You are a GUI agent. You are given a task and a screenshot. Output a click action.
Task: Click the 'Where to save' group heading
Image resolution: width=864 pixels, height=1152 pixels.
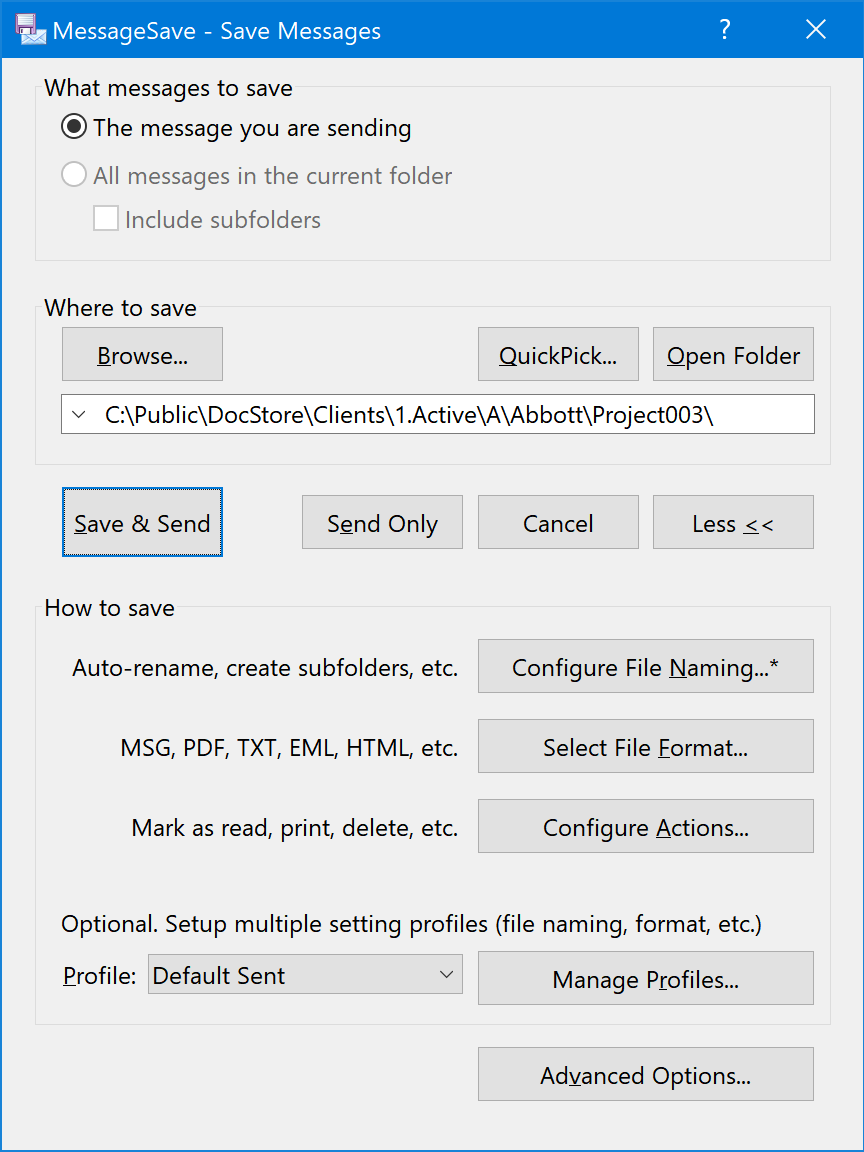(x=120, y=307)
